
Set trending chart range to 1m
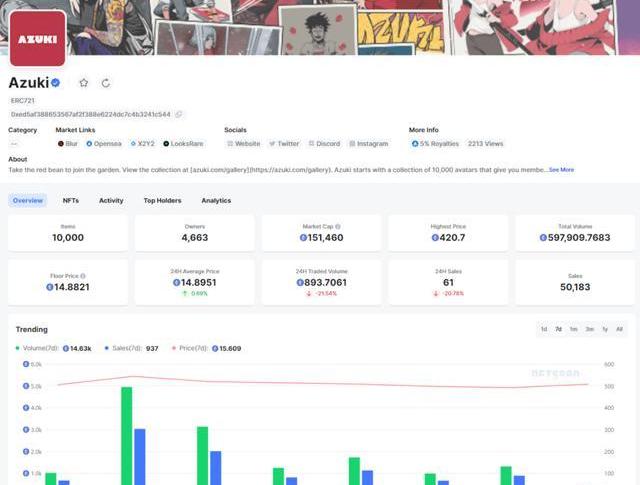coord(573,329)
